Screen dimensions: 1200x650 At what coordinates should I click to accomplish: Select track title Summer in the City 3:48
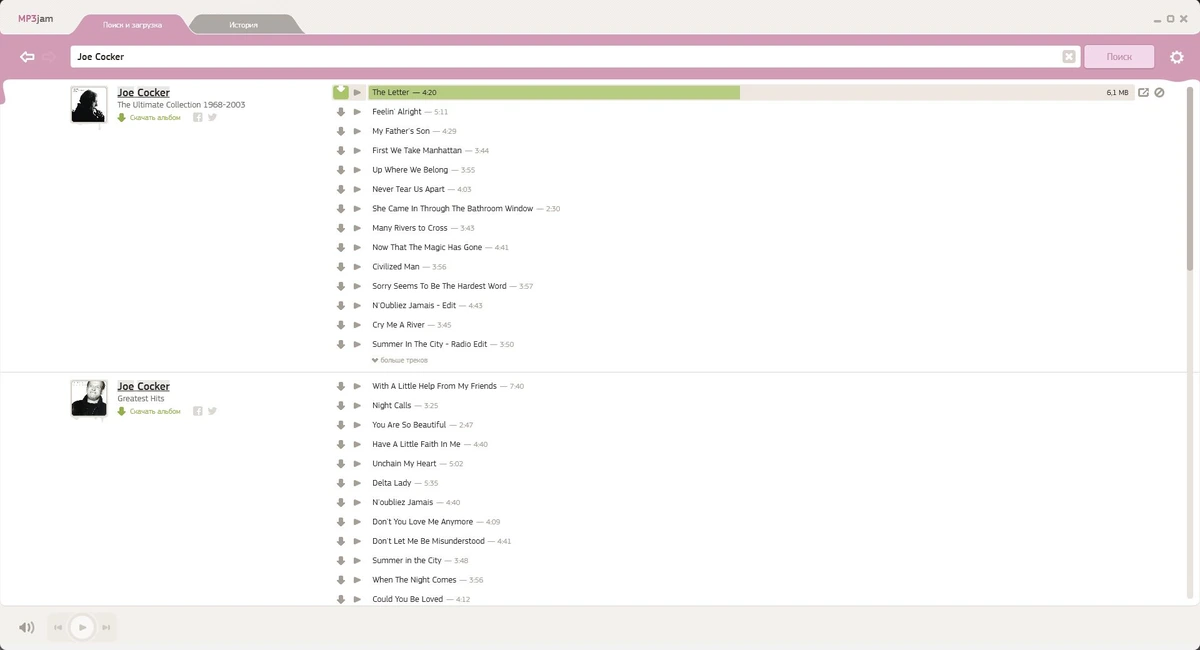click(x=407, y=561)
